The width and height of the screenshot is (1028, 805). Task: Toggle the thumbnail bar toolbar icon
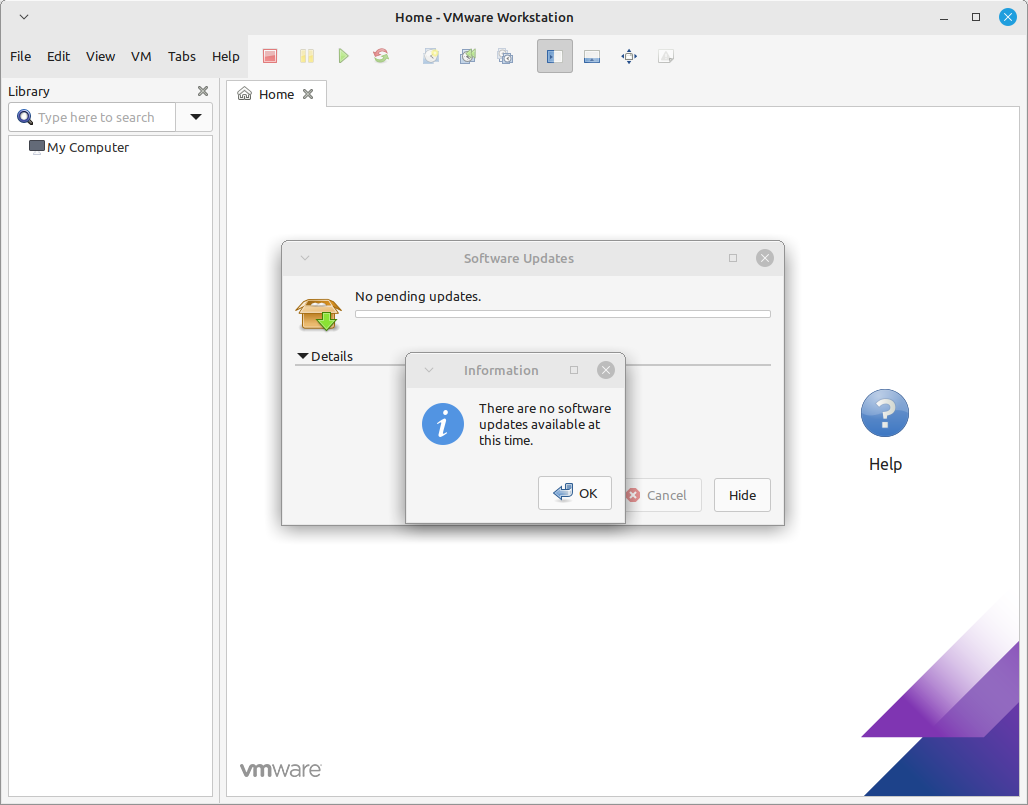tap(592, 56)
